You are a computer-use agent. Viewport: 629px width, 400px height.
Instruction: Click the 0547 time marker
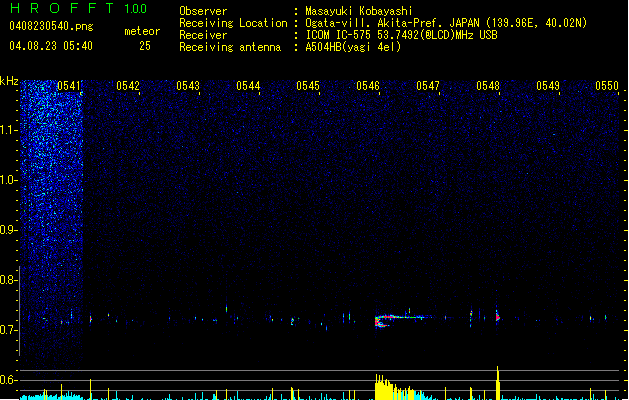click(428, 86)
